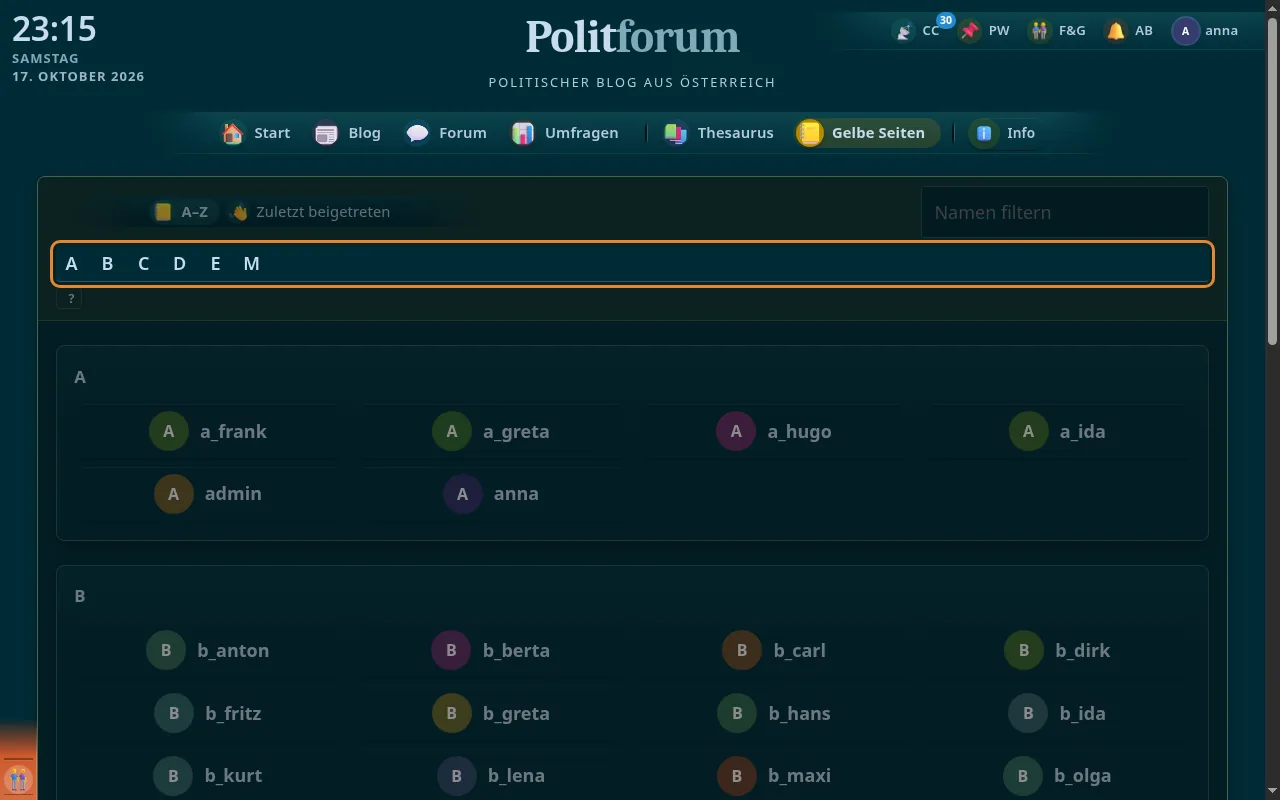
Task: Click the Thesaurus books icon
Action: [676, 133]
